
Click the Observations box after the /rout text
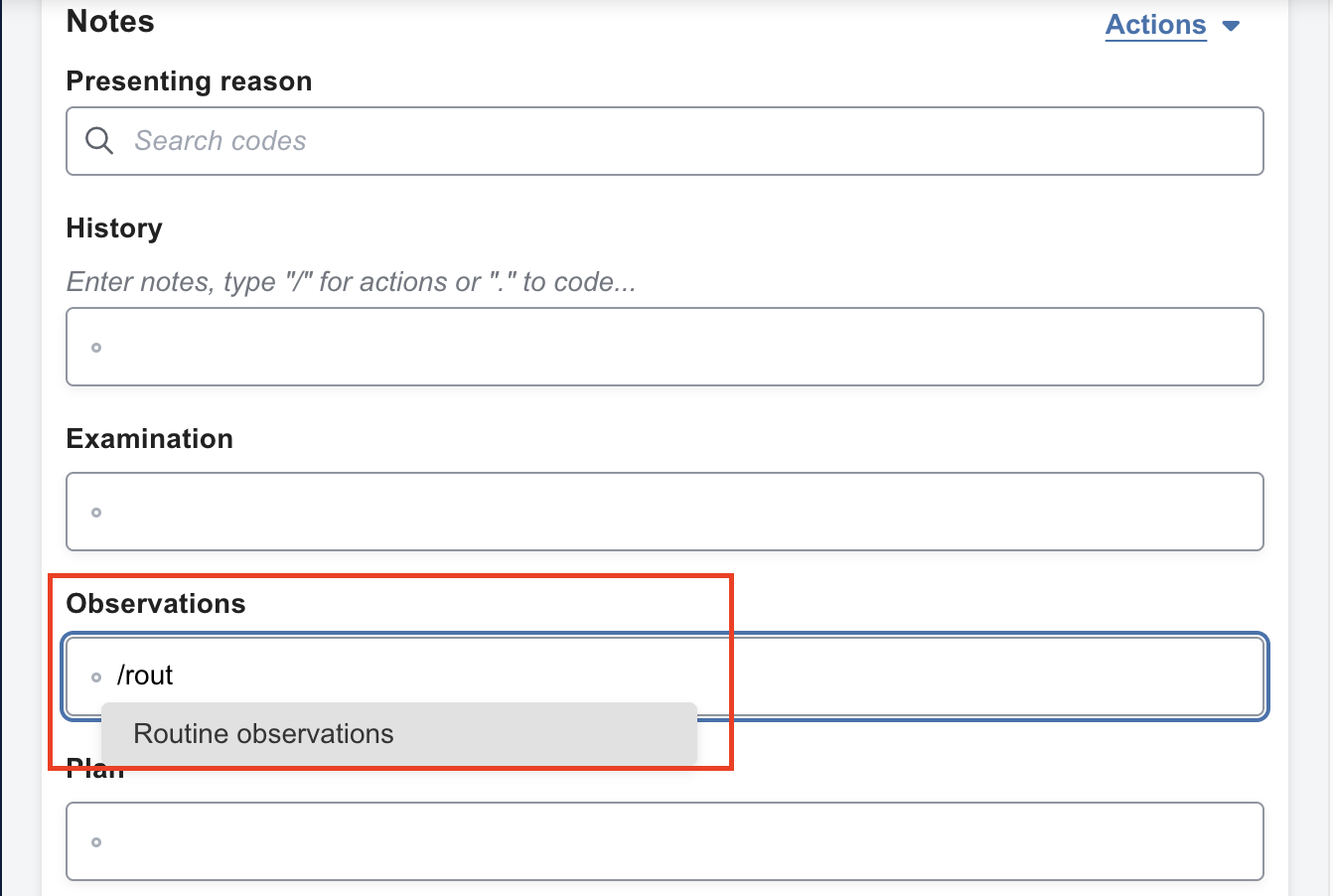coord(695,675)
